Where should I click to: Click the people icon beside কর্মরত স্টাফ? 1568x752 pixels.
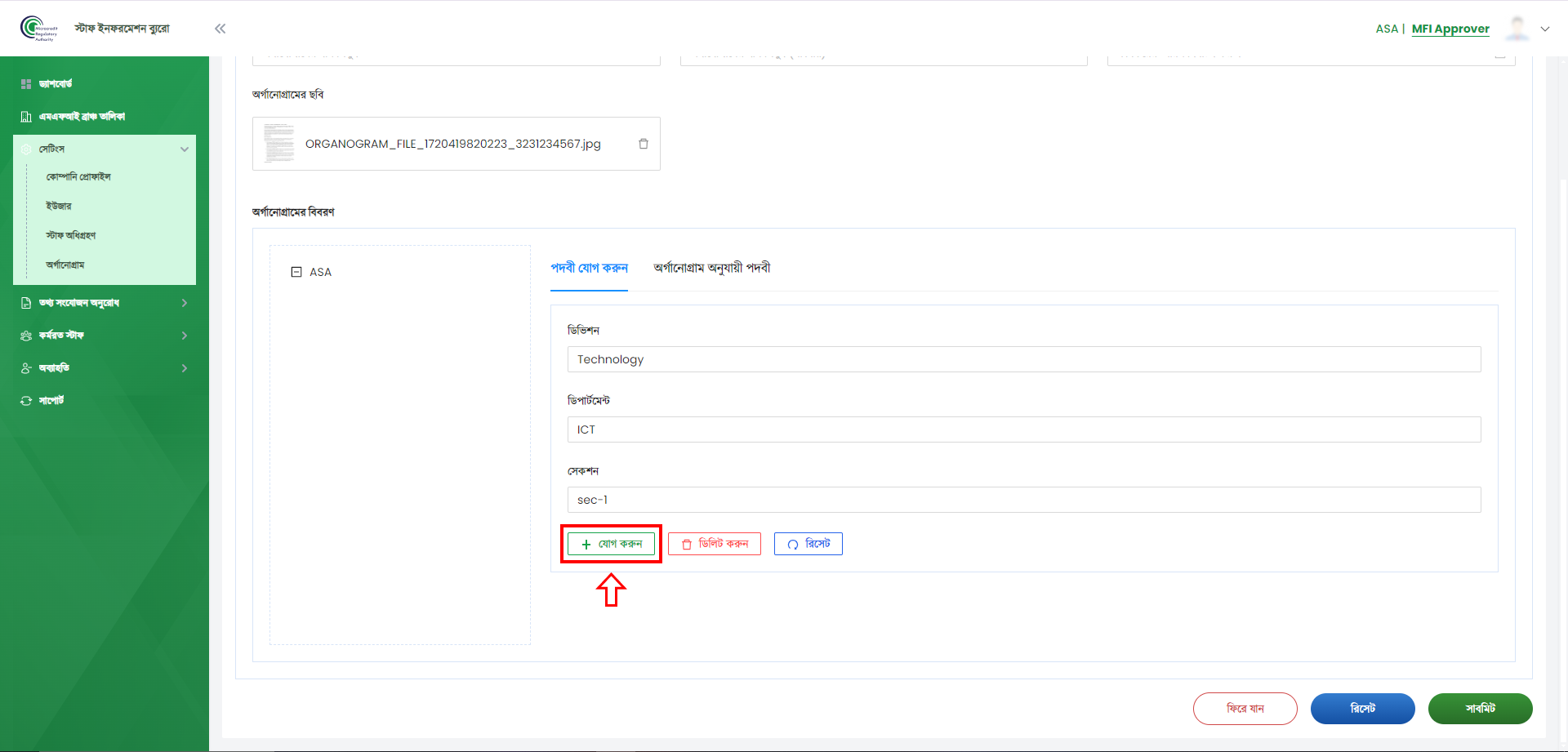[x=26, y=336]
